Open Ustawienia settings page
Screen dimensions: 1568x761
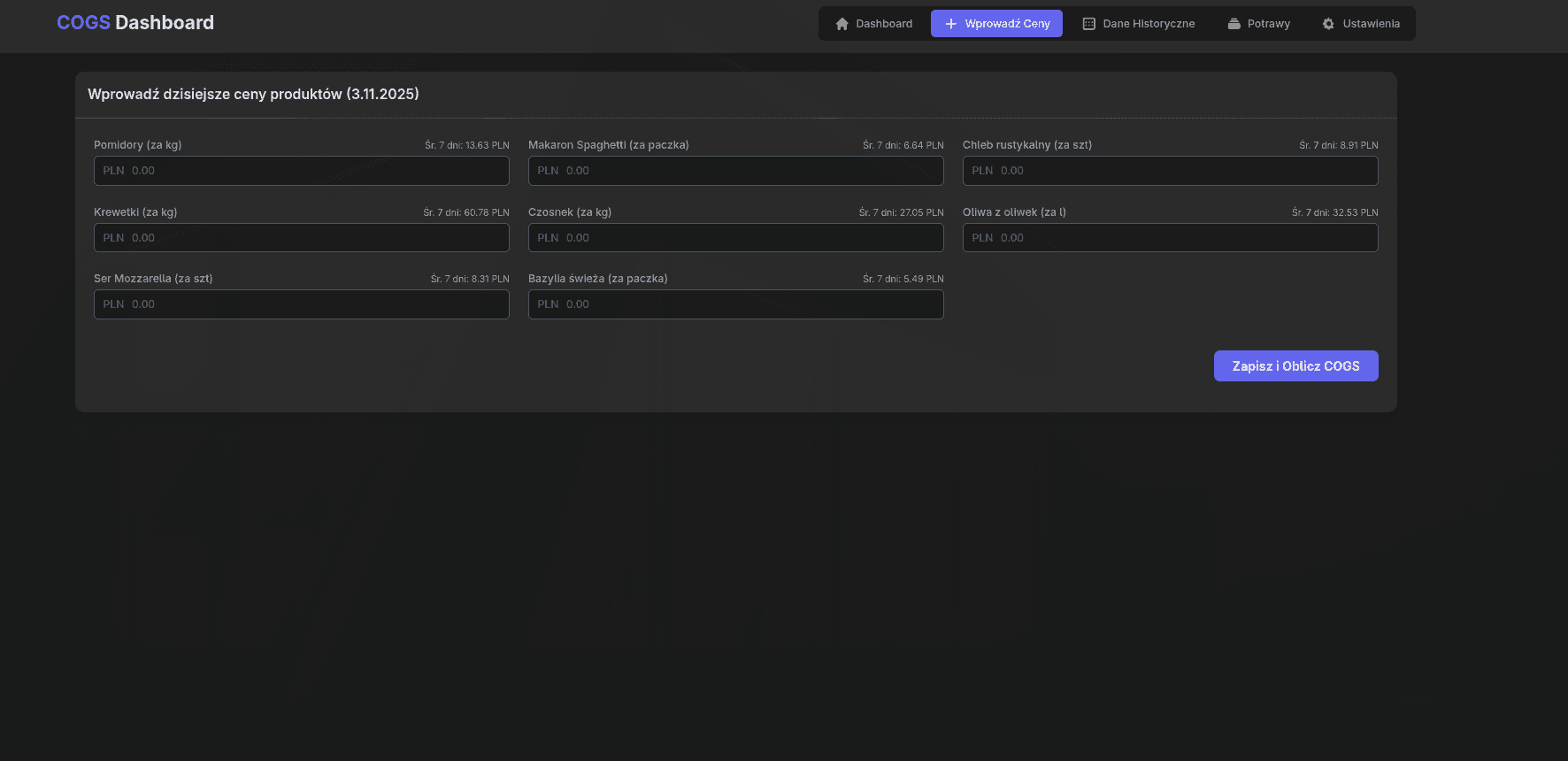[1361, 24]
